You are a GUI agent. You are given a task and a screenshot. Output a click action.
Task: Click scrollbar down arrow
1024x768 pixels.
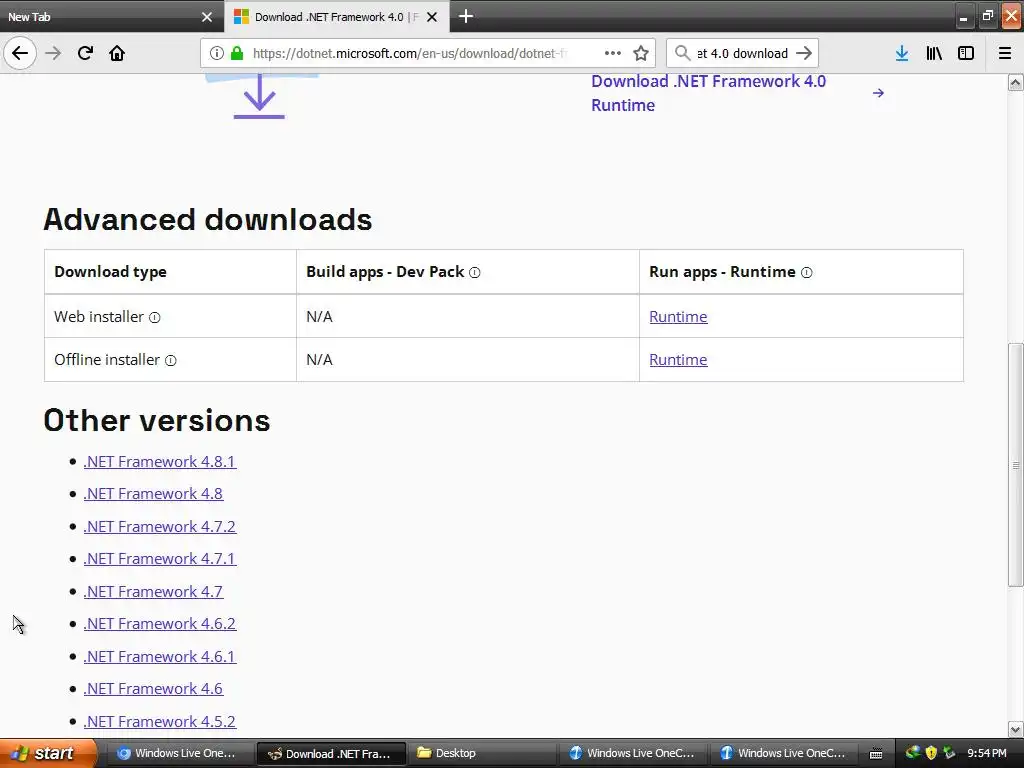coord(1016,729)
